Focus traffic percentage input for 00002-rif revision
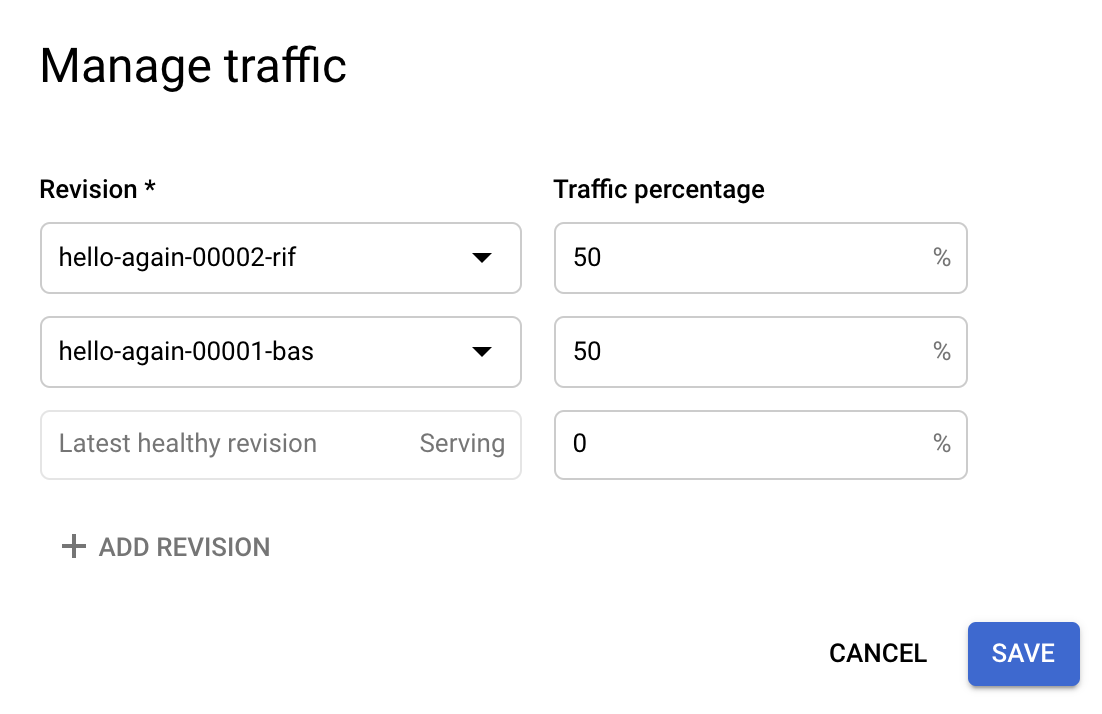This screenshot has height=714, width=1102. [740, 258]
